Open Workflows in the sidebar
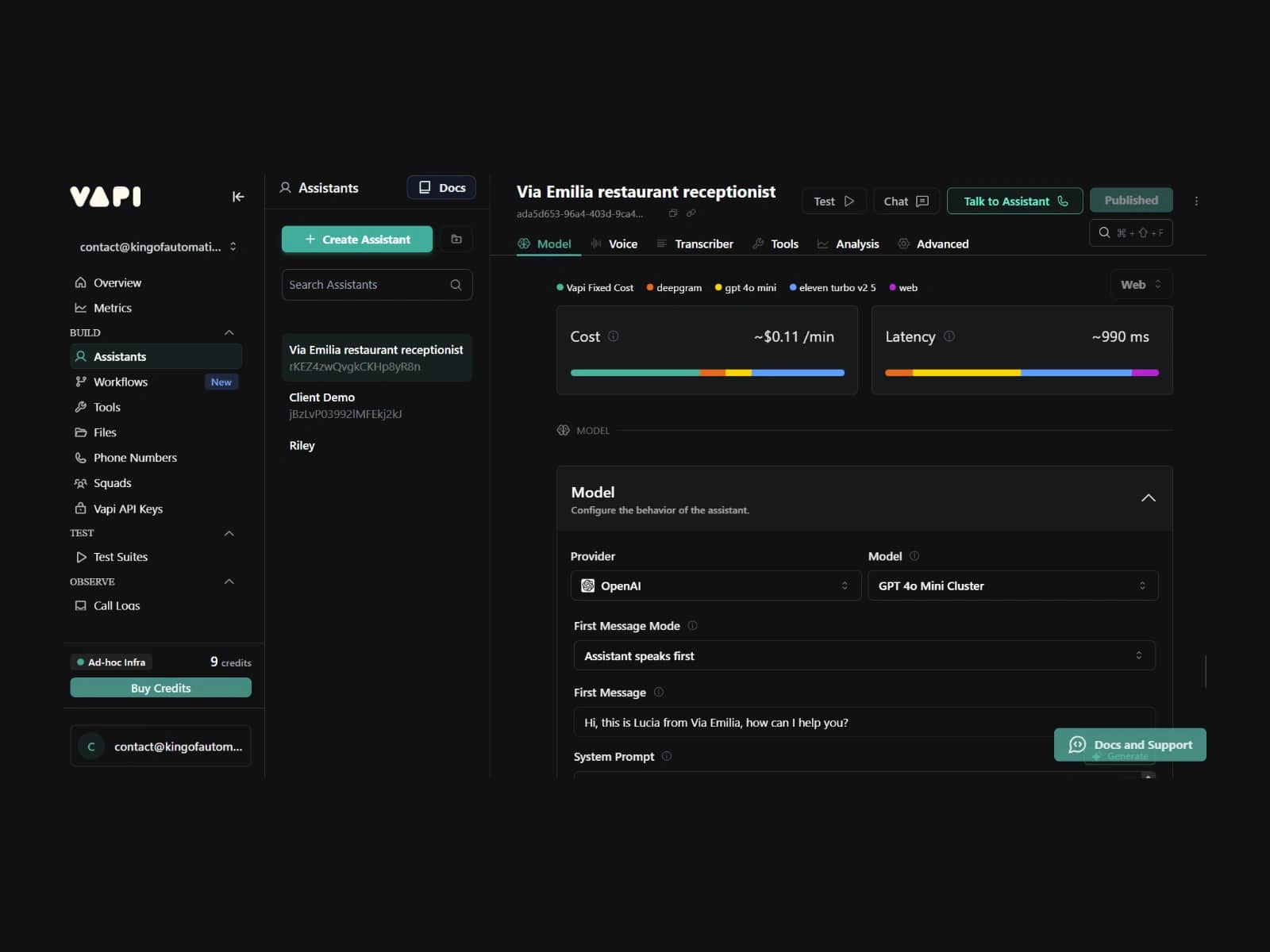Screen dimensions: 1270x952 click(156, 382)
